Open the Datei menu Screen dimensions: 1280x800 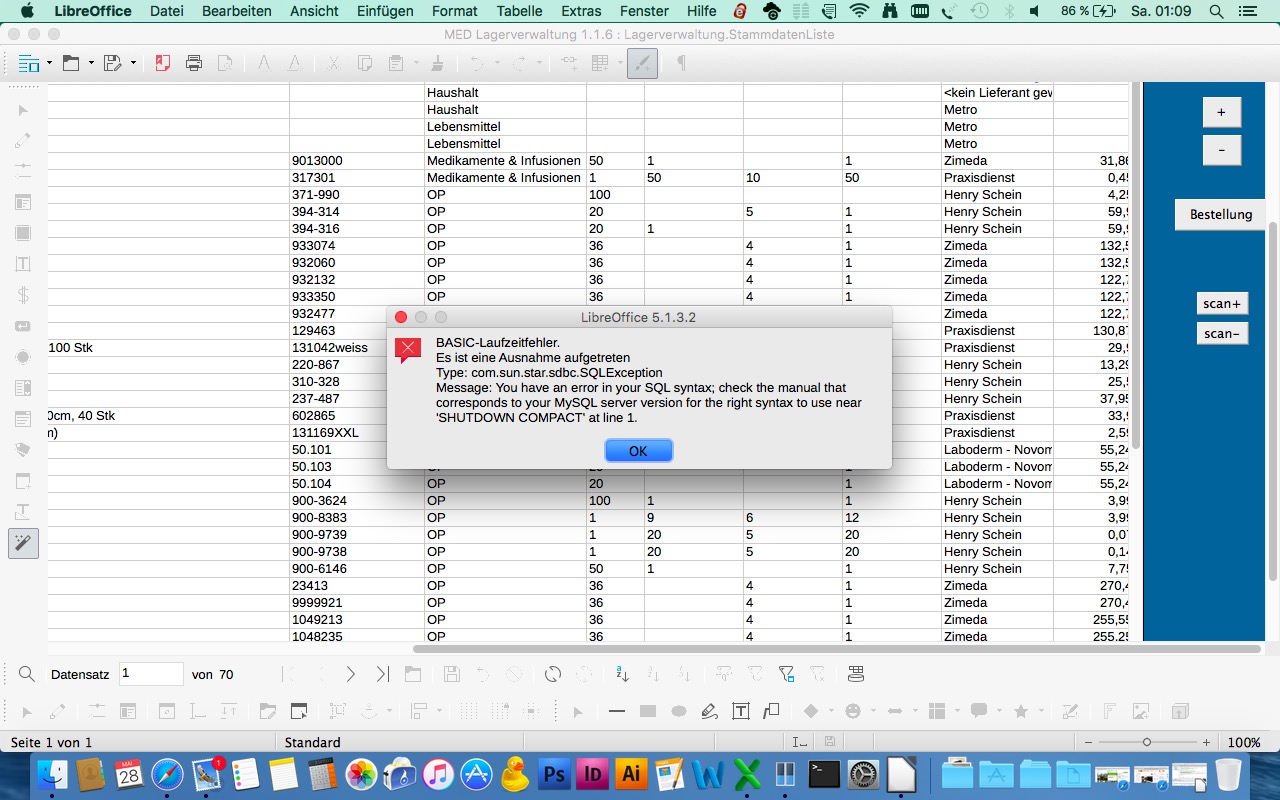click(167, 11)
